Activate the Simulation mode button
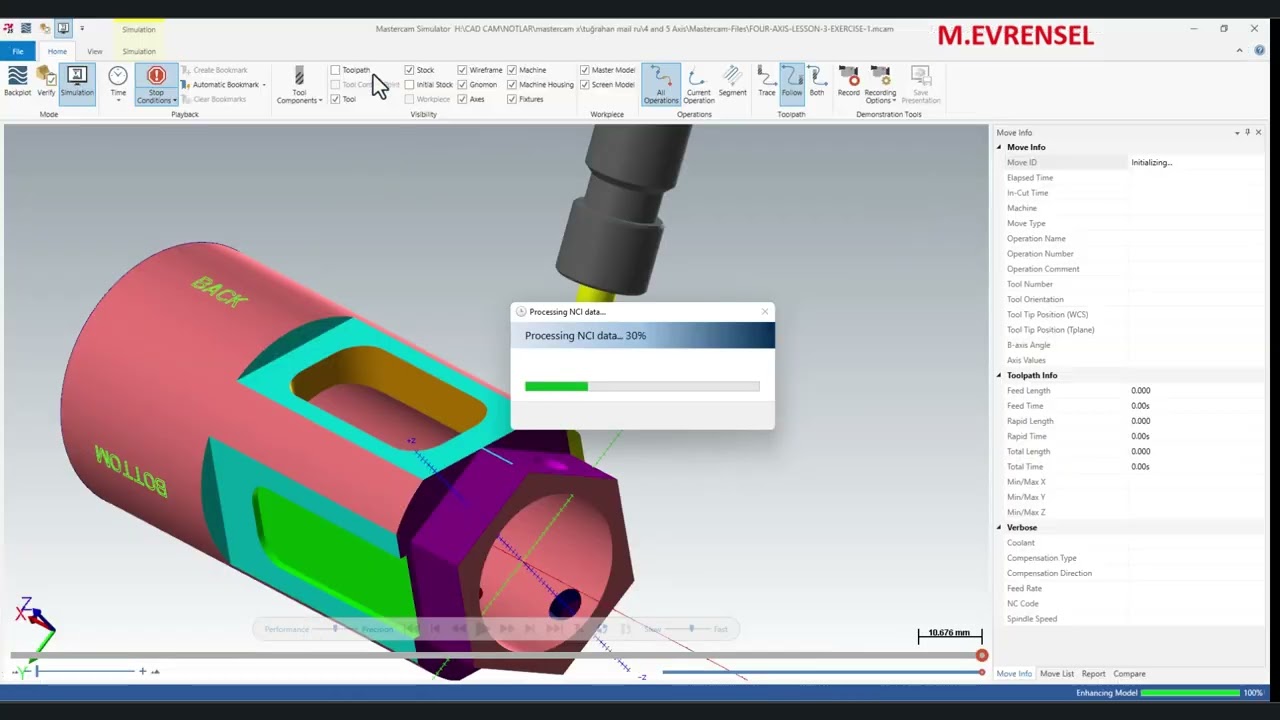Image resolution: width=1280 pixels, height=720 pixels. pyautogui.click(x=77, y=82)
